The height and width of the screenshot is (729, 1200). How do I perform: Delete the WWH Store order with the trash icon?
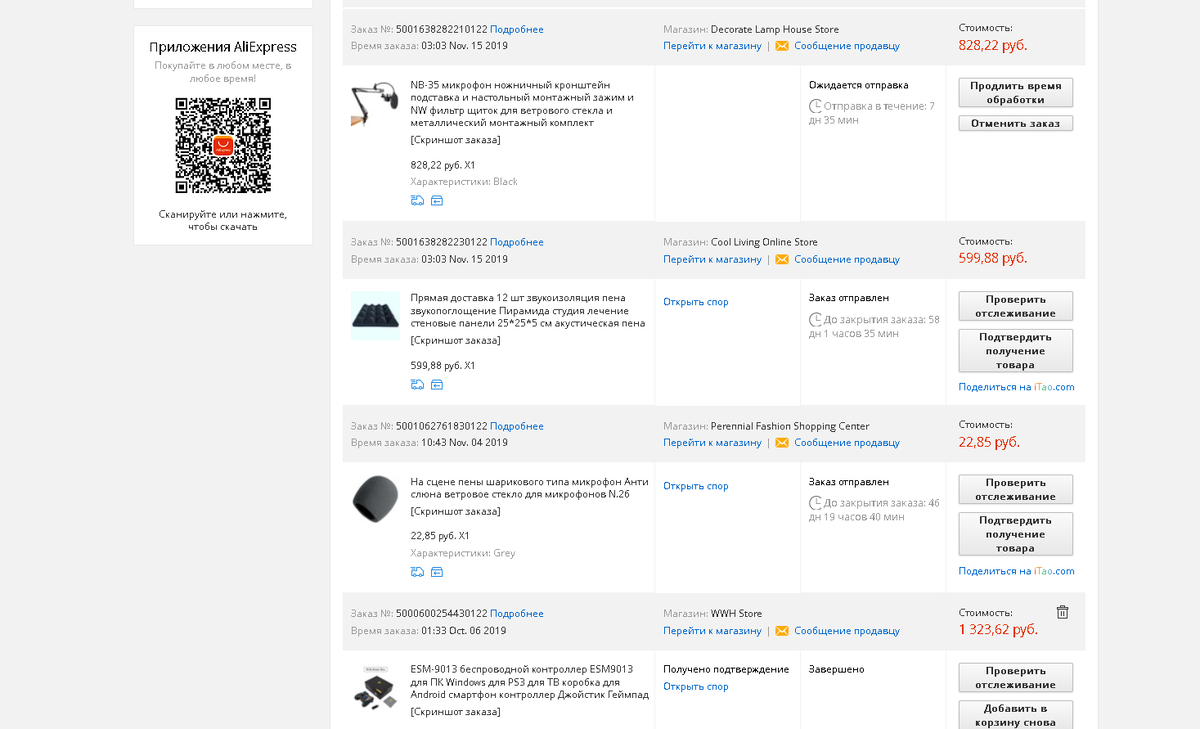coord(1063,612)
